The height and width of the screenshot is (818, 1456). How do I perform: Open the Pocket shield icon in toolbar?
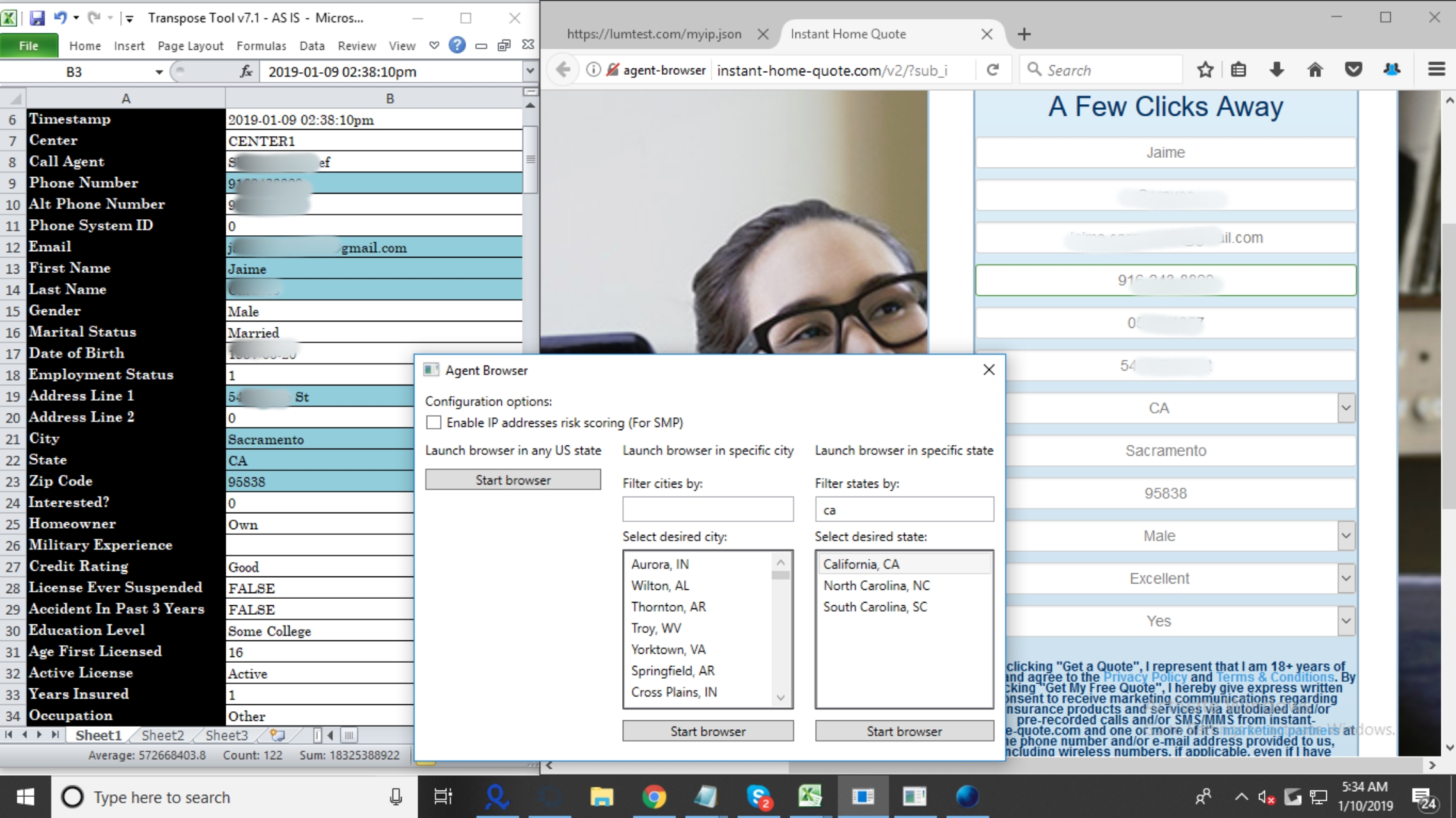tap(1353, 70)
